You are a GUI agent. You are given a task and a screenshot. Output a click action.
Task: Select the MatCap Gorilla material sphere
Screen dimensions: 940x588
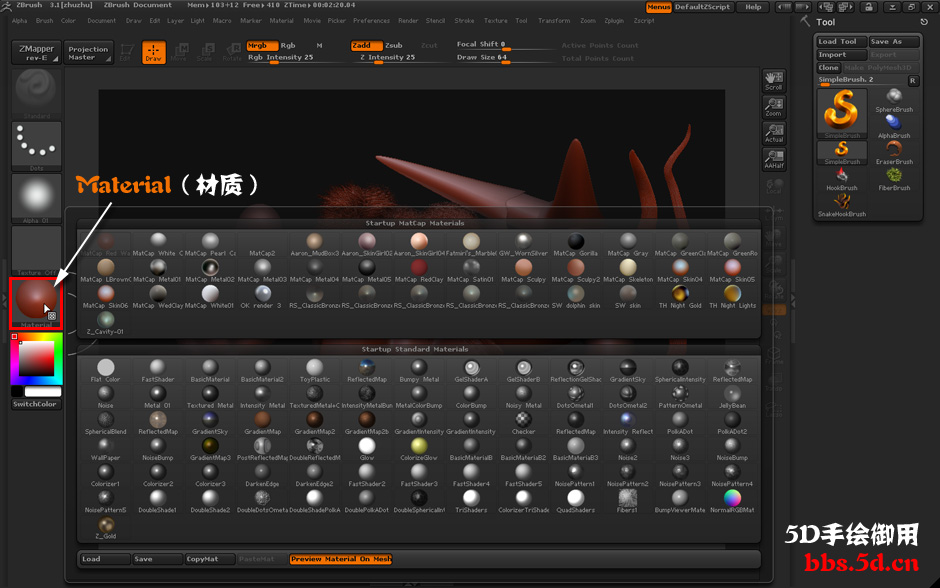pos(576,242)
